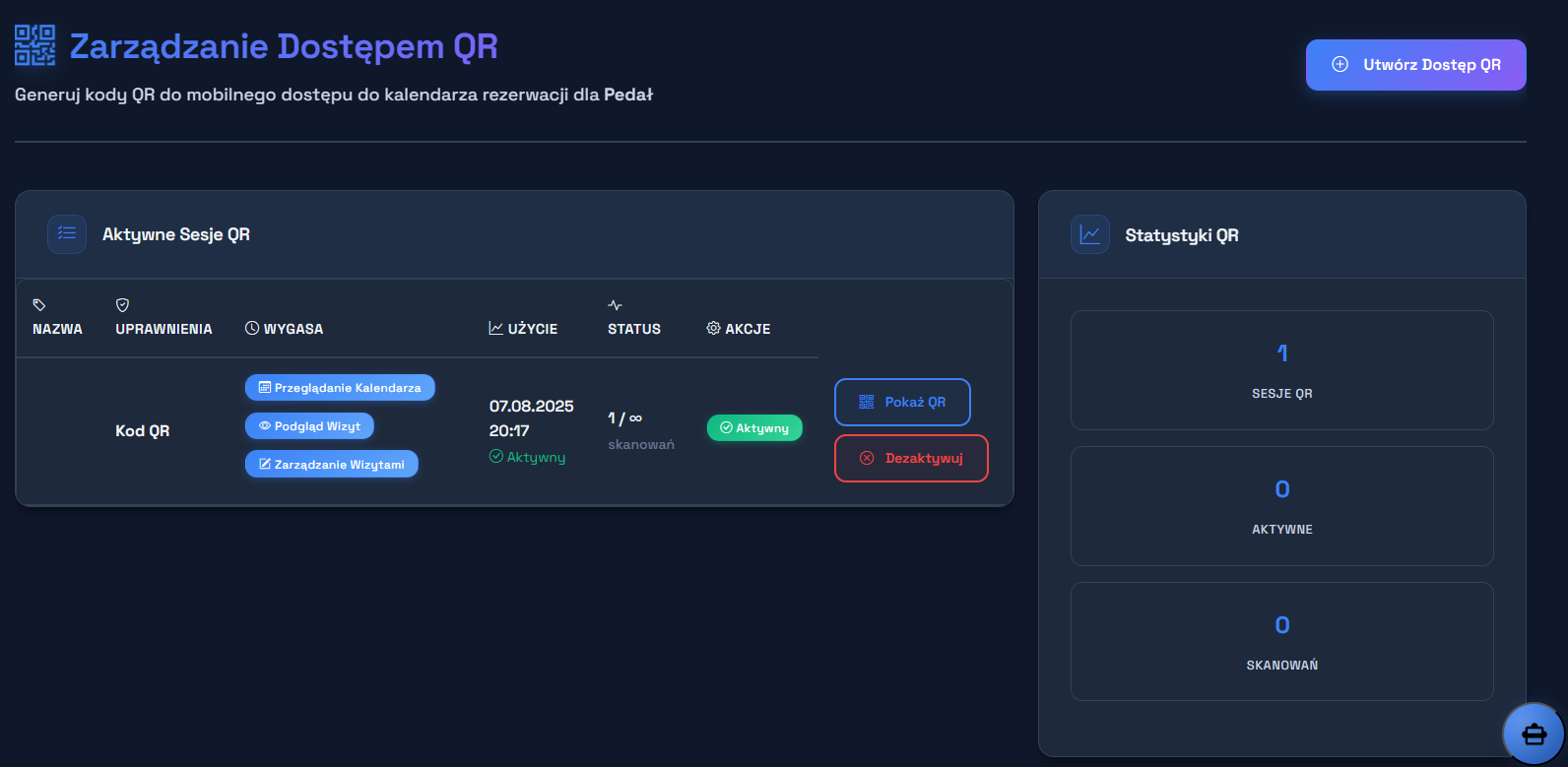Image resolution: width=1568 pixels, height=767 pixels.
Task: Click the Skanowań statistics card
Action: [1281, 642]
